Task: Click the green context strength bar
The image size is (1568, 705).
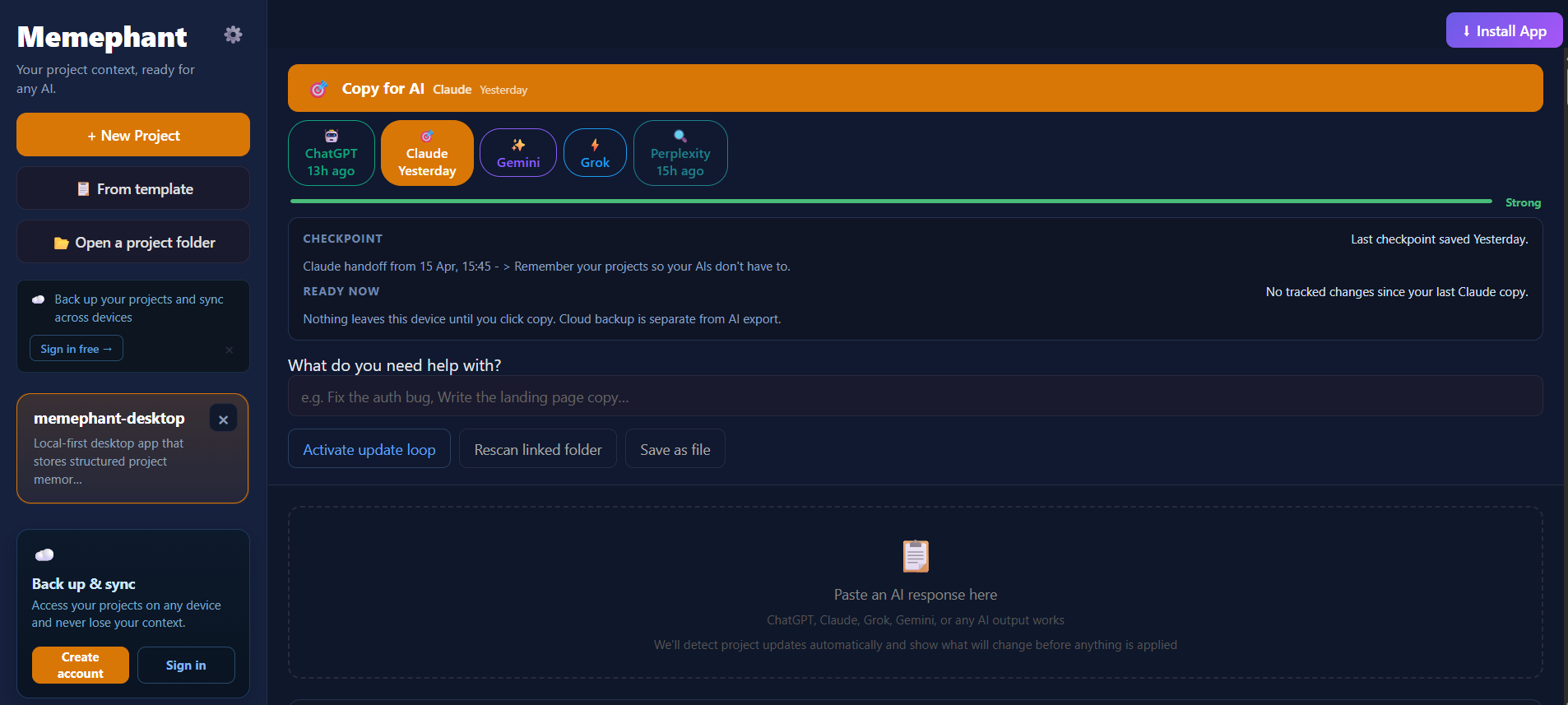Action: pyautogui.click(x=891, y=202)
